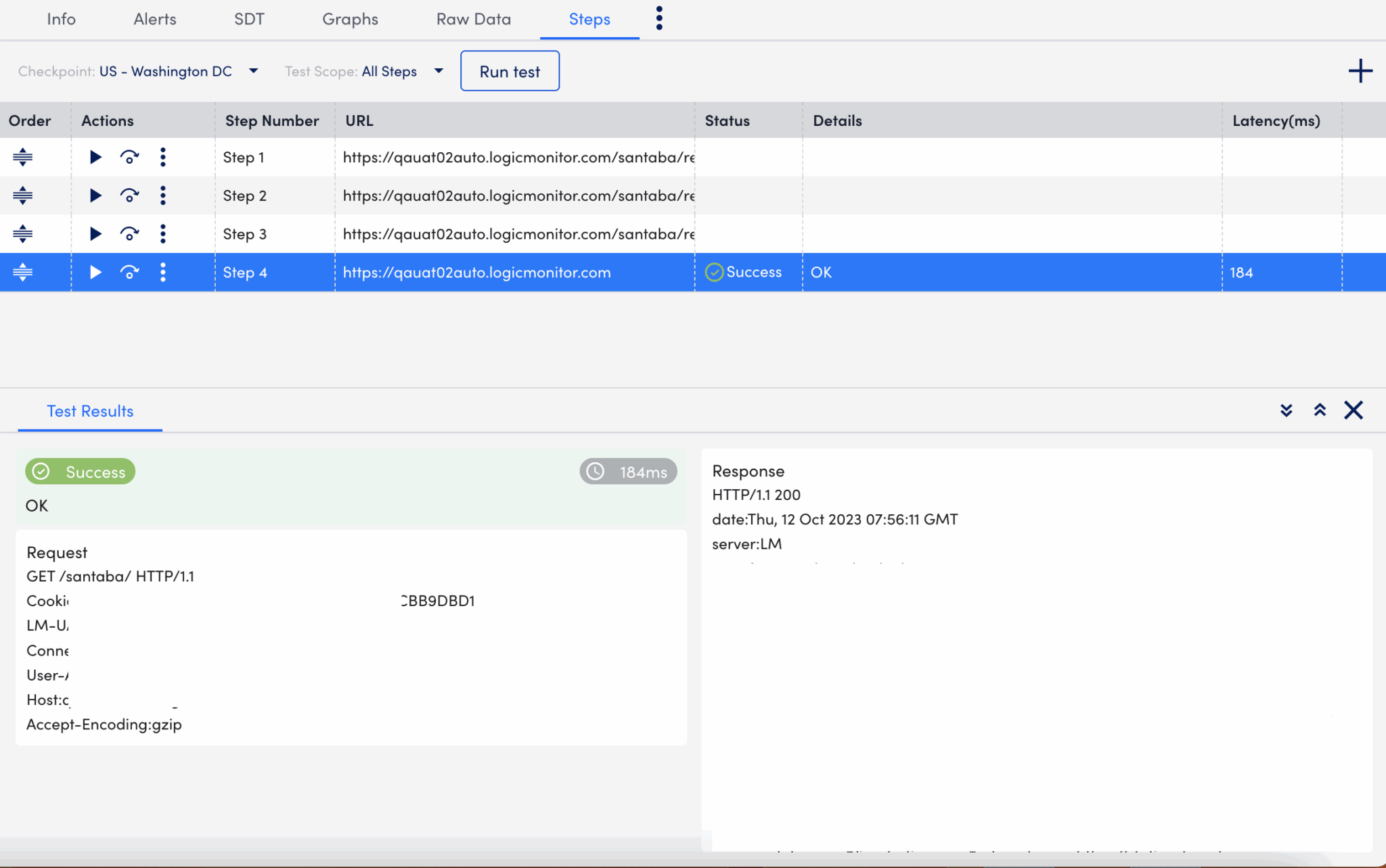Click the 184ms duration badge
Image resolution: width=1386 pixels, height=868 pixels.
coord(628,472)
